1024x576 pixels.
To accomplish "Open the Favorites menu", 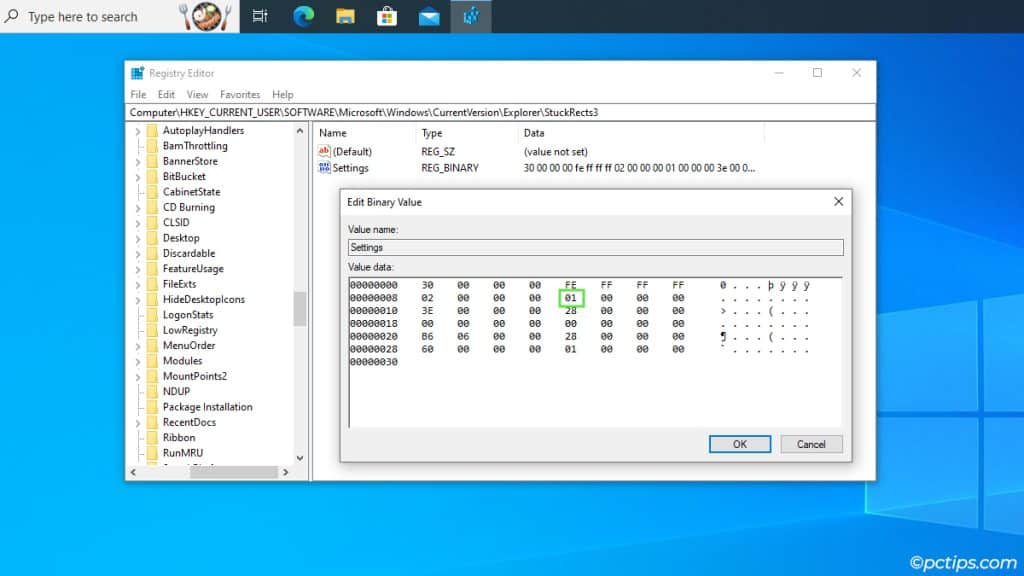I will pyautogui.click(x=240, y=94).
